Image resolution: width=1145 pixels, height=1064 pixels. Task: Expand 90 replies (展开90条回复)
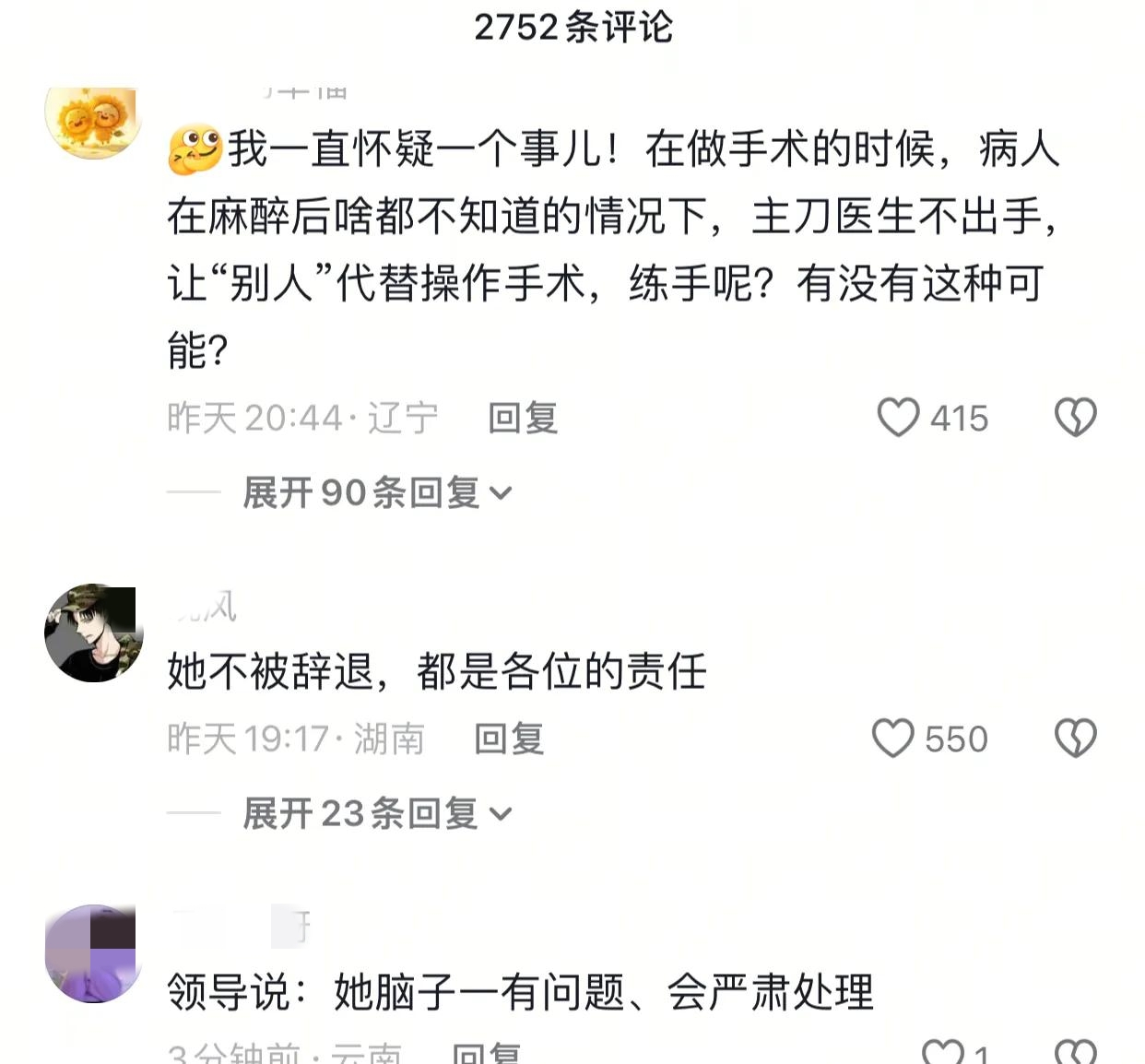(x=376, y=492)
